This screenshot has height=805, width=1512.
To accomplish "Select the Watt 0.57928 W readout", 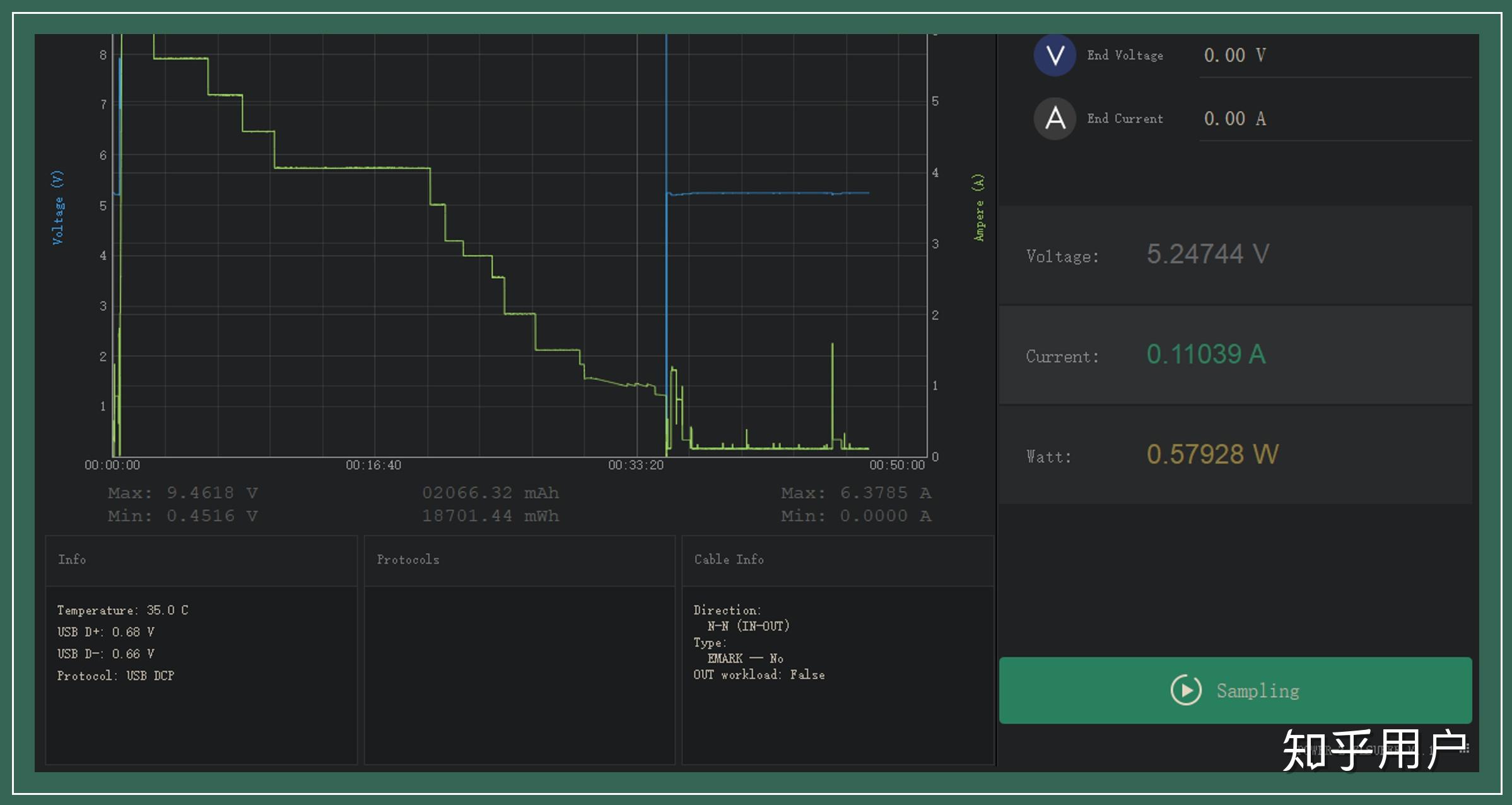I will [x=1212, y=455].
